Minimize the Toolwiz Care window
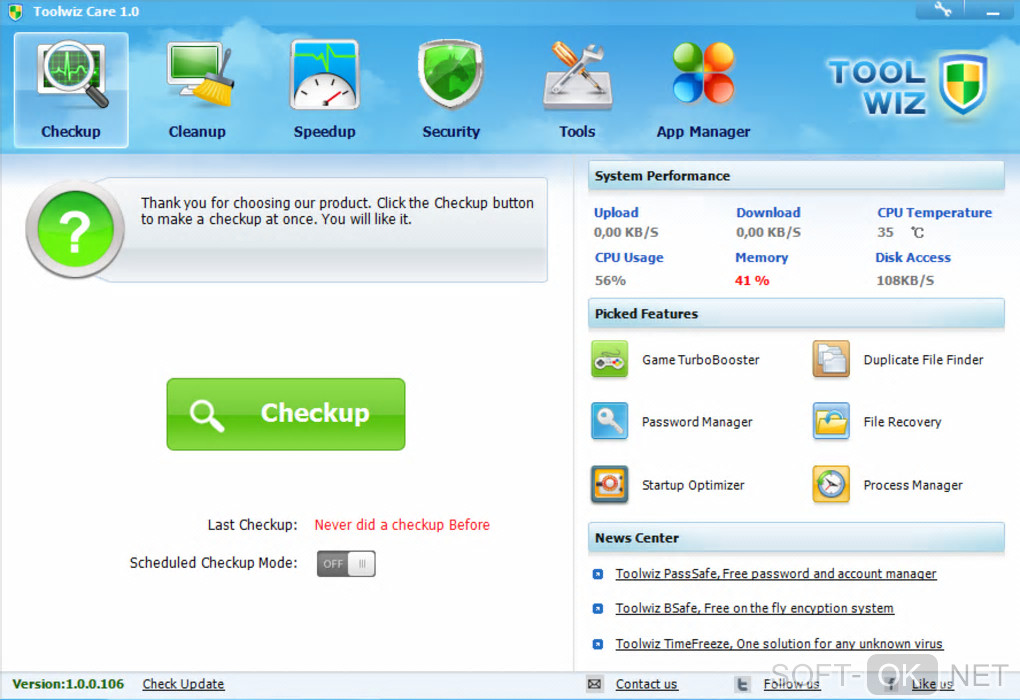 pos(993,10)
